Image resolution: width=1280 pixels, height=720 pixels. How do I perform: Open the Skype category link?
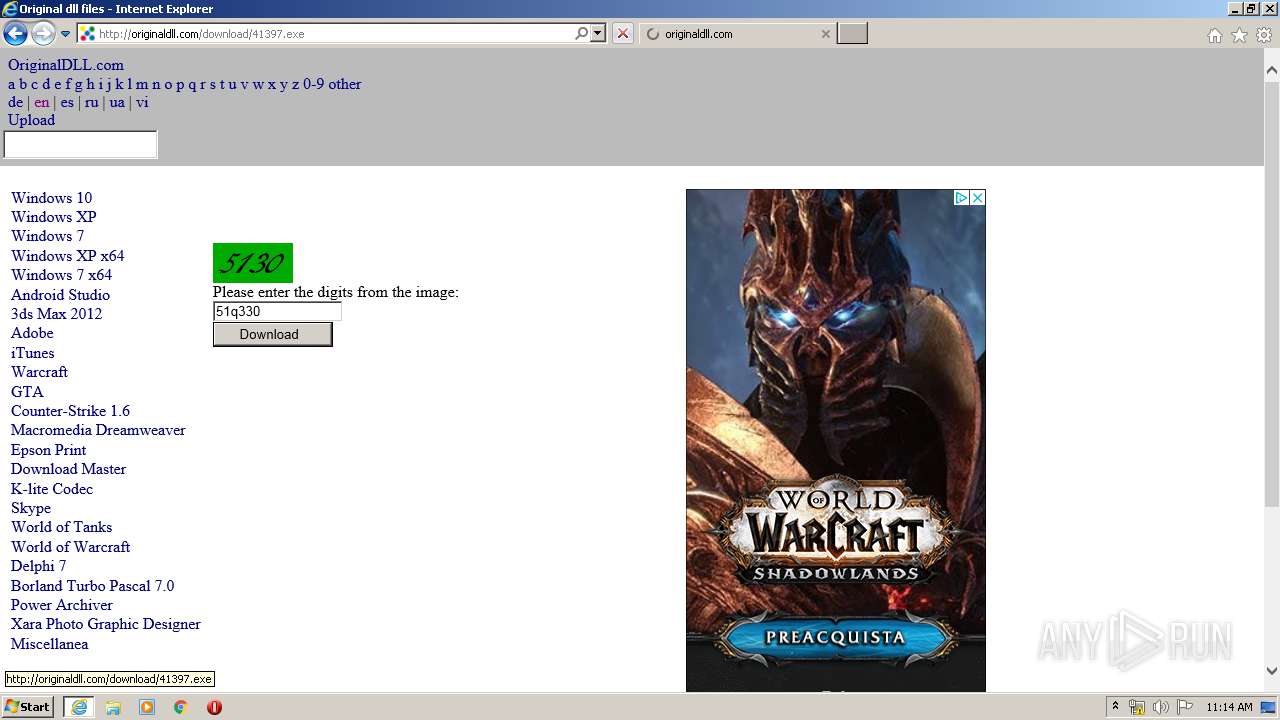pos(31,508)
